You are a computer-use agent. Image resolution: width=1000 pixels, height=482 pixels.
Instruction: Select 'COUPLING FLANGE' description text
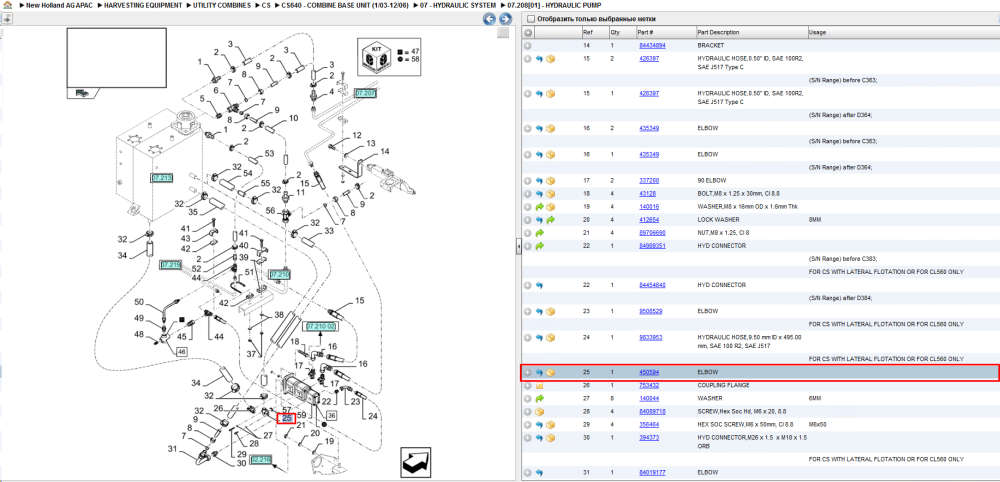pyautogui.click(x=723, y=386)
